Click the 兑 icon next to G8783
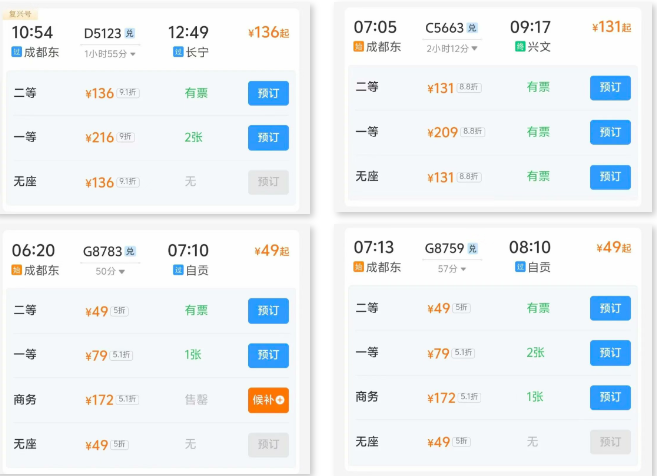The image size is (657, 476). (x=130, y=251)
